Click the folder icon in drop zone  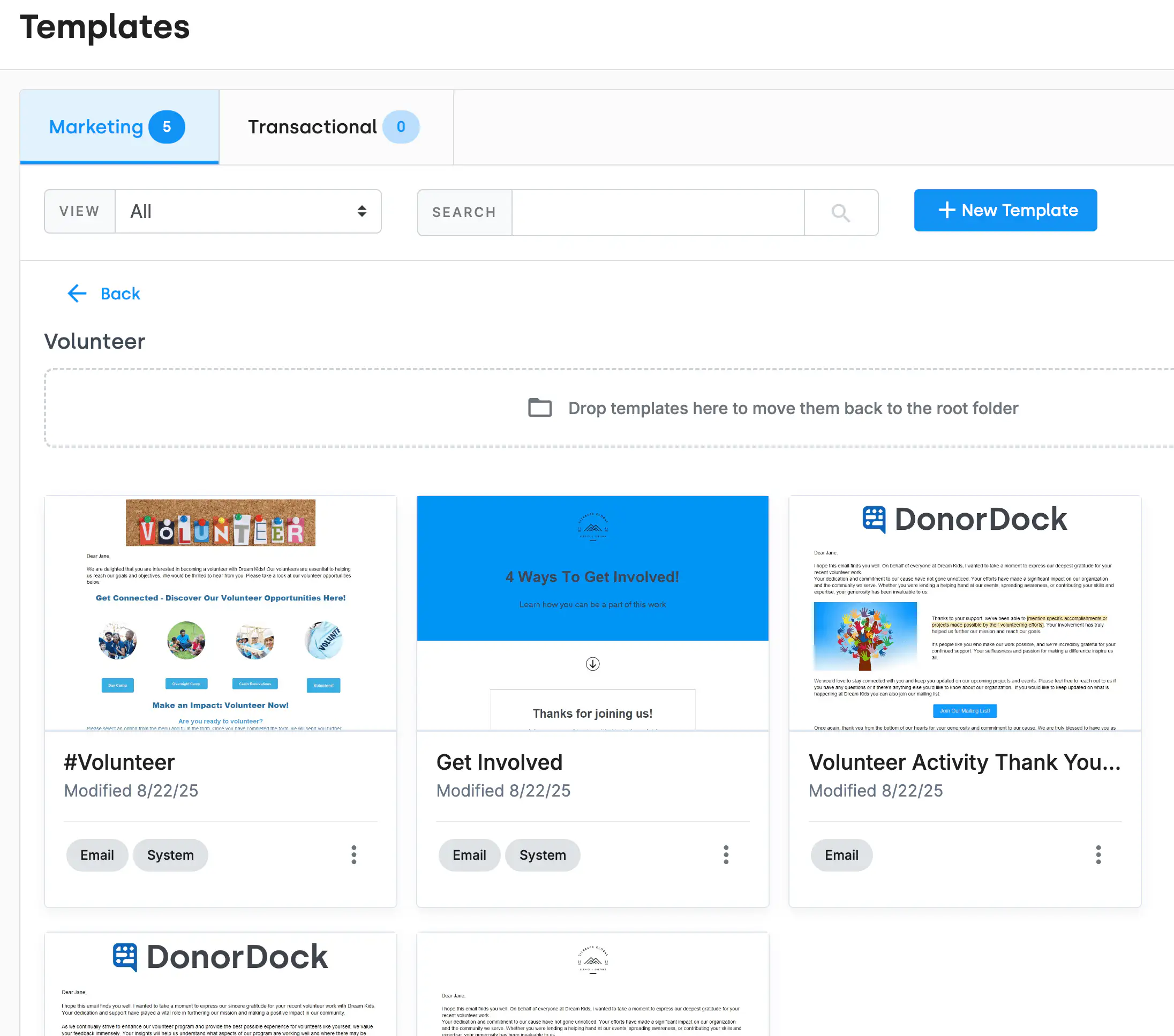[539, 408]
